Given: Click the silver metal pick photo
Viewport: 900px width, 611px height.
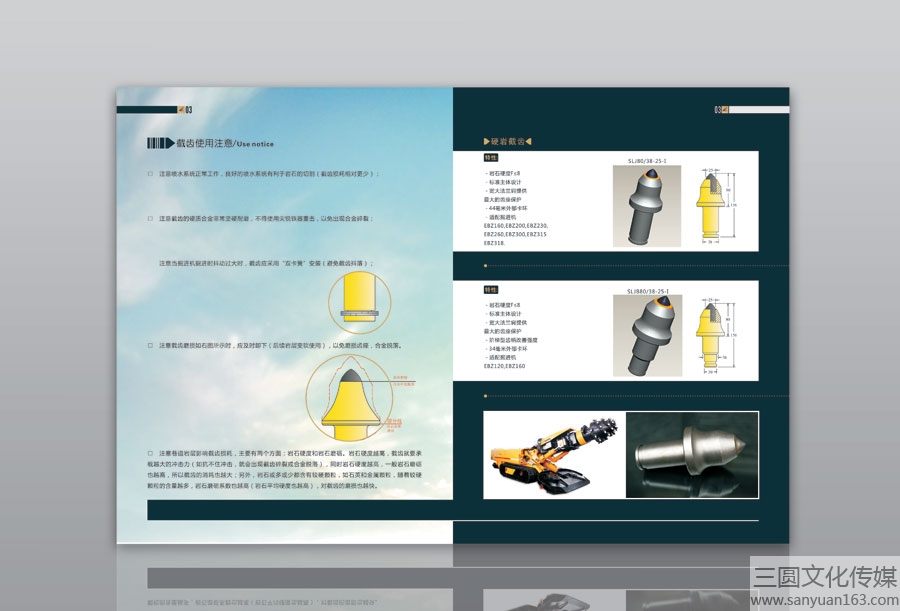Looking at the screenshot, I should tap(691, 455).
